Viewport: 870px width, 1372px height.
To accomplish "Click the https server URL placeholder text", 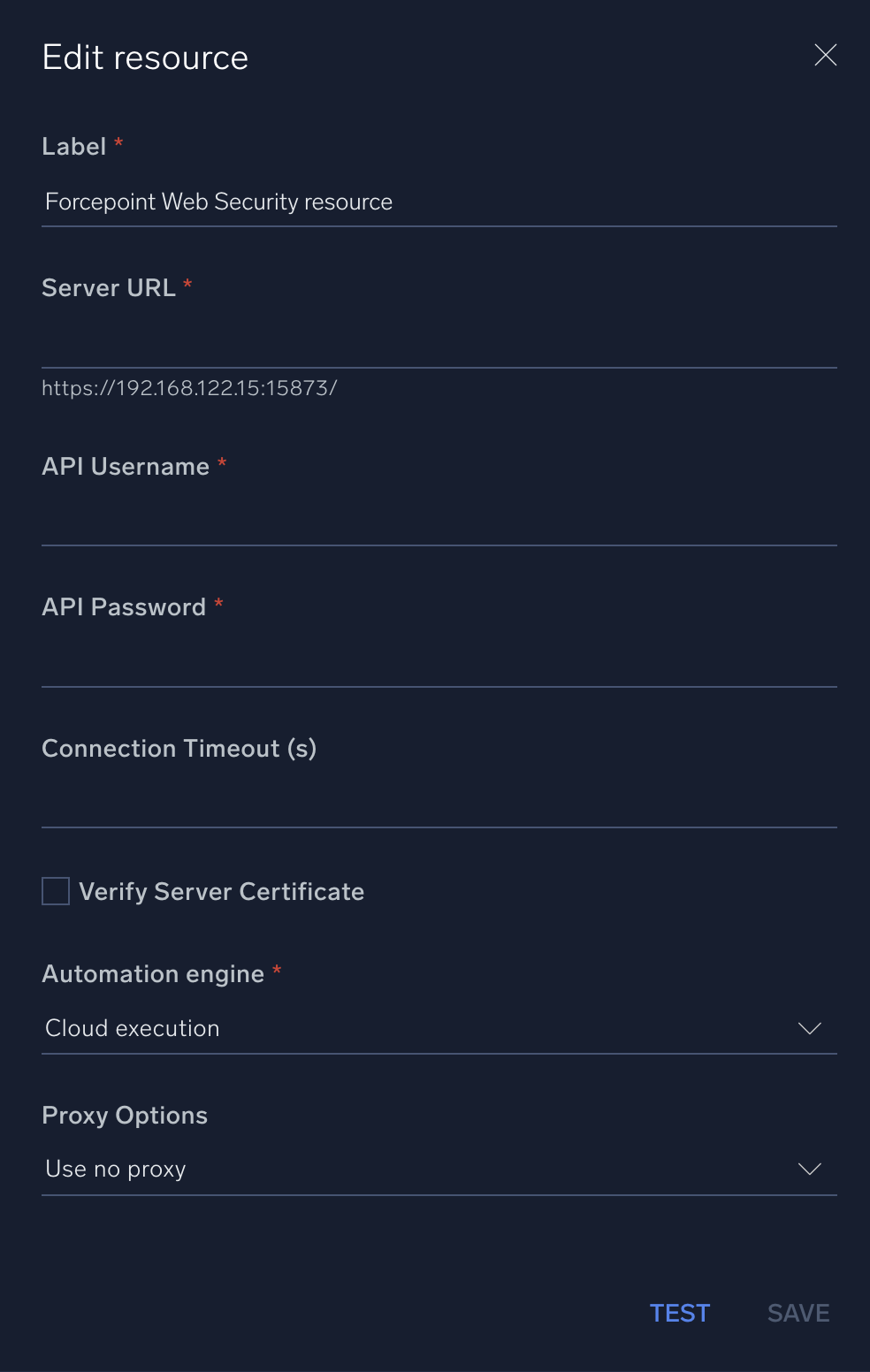I will [188, 387].
